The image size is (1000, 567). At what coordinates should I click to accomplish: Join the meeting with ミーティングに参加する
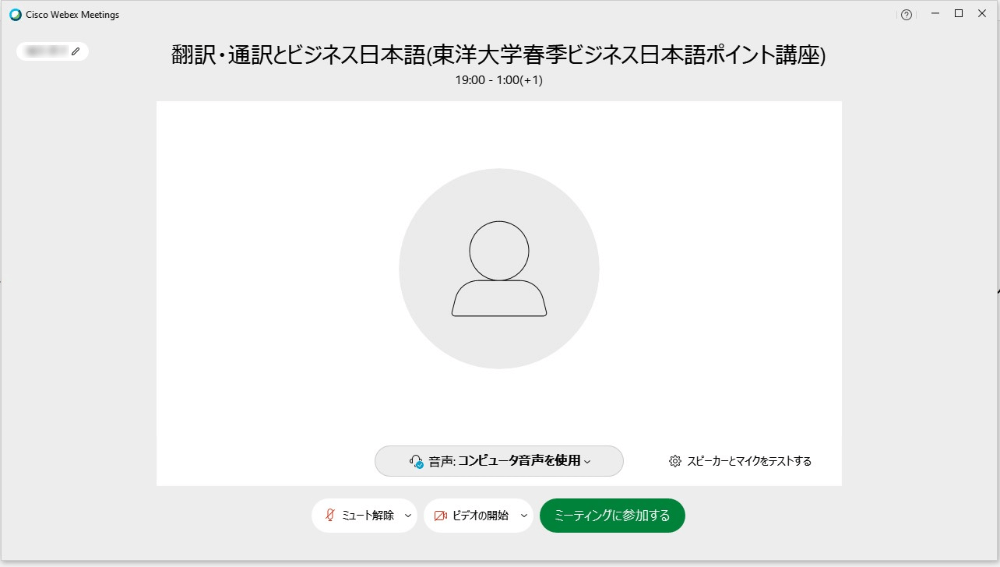612,516
